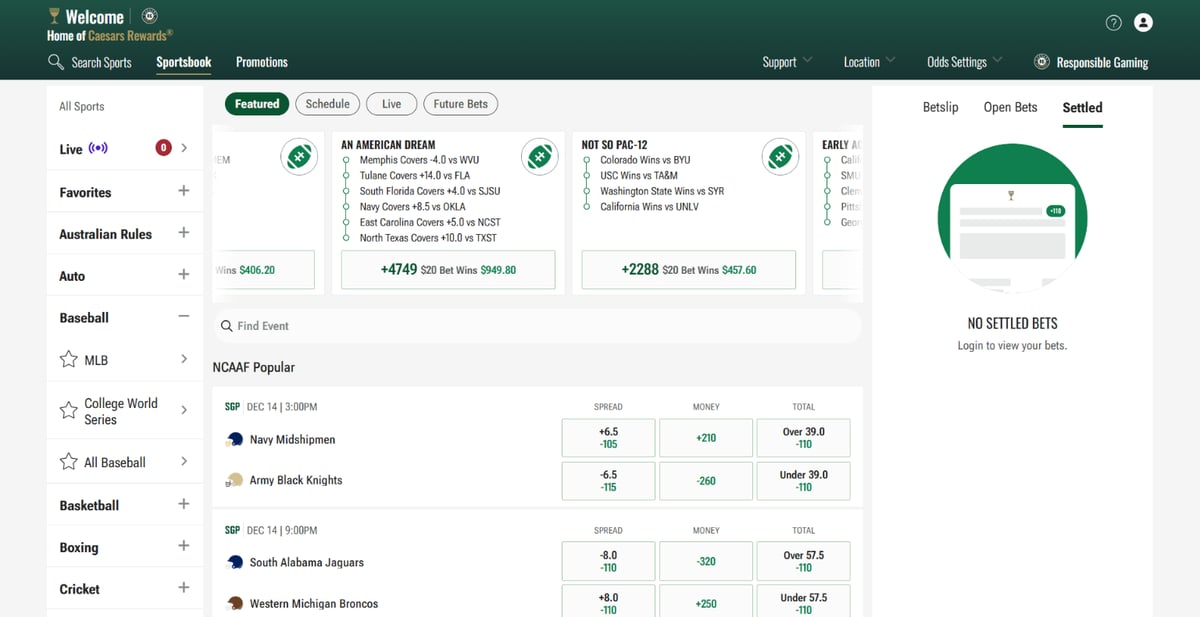Click the Caesars emblem beside Welcome
This screenshot has width=1200, height=617.
click(x=149, y=16)
